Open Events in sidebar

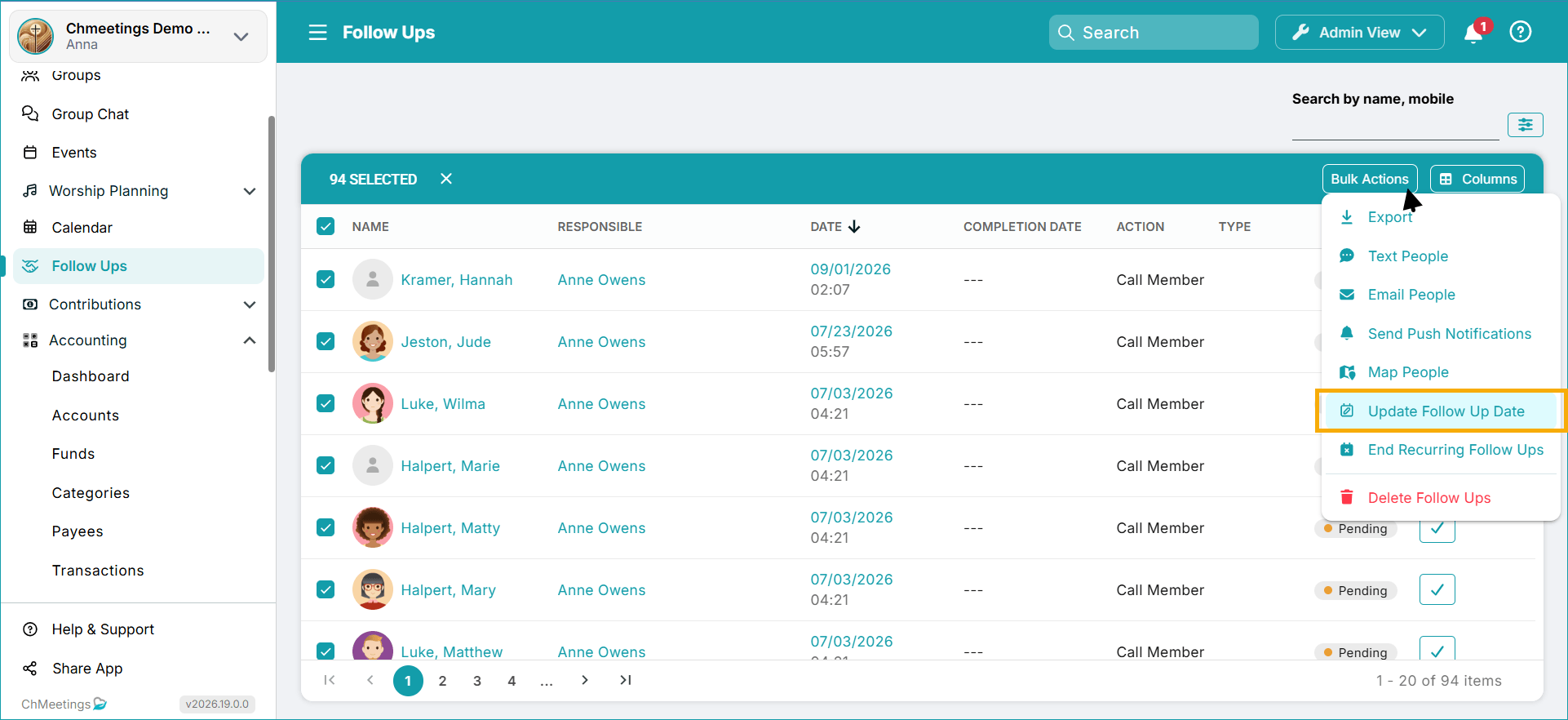pos(74,153)
